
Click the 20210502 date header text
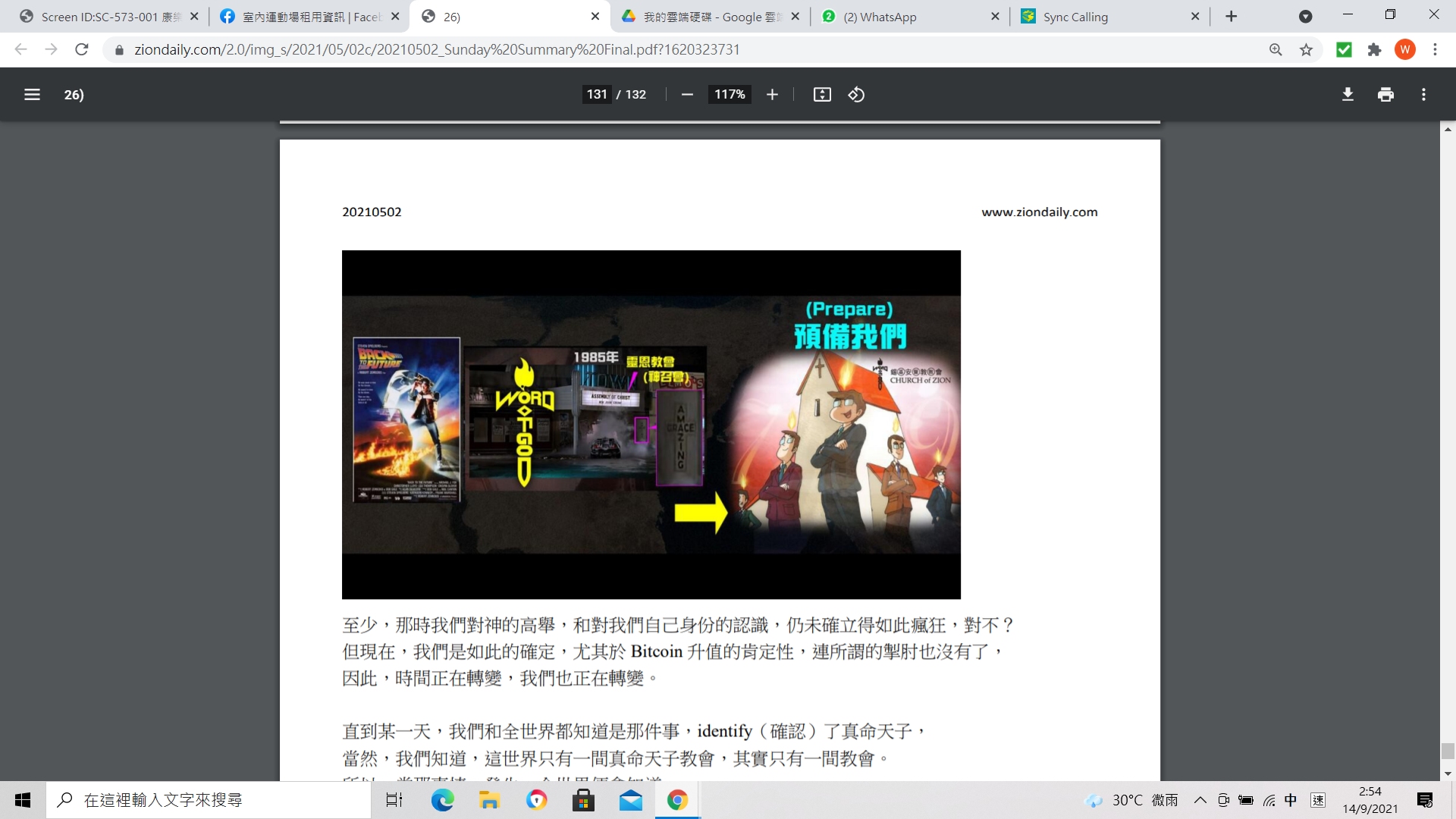pos(372,212)
